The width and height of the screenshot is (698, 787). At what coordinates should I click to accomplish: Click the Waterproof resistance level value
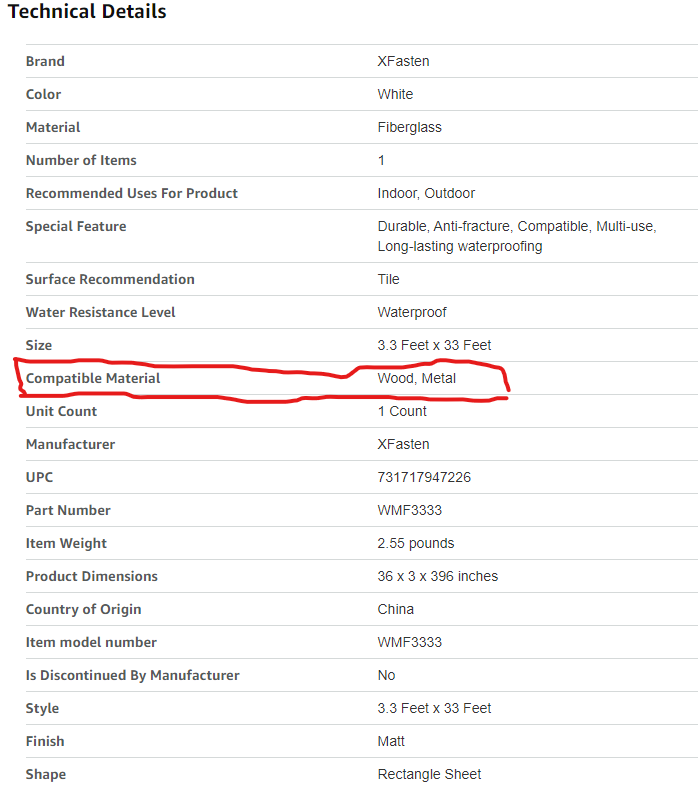click(x=412, y=312)
